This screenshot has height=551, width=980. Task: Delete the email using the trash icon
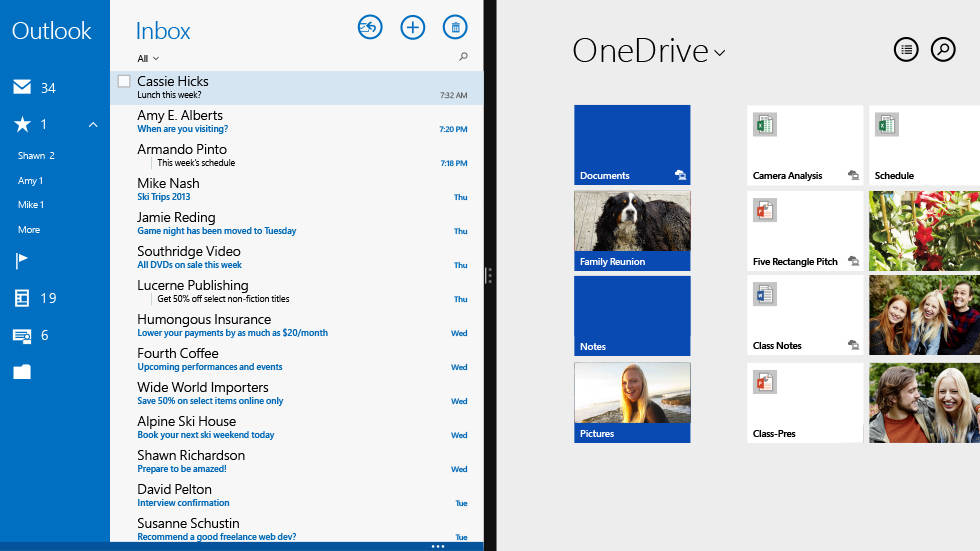(x=455, y=27)
